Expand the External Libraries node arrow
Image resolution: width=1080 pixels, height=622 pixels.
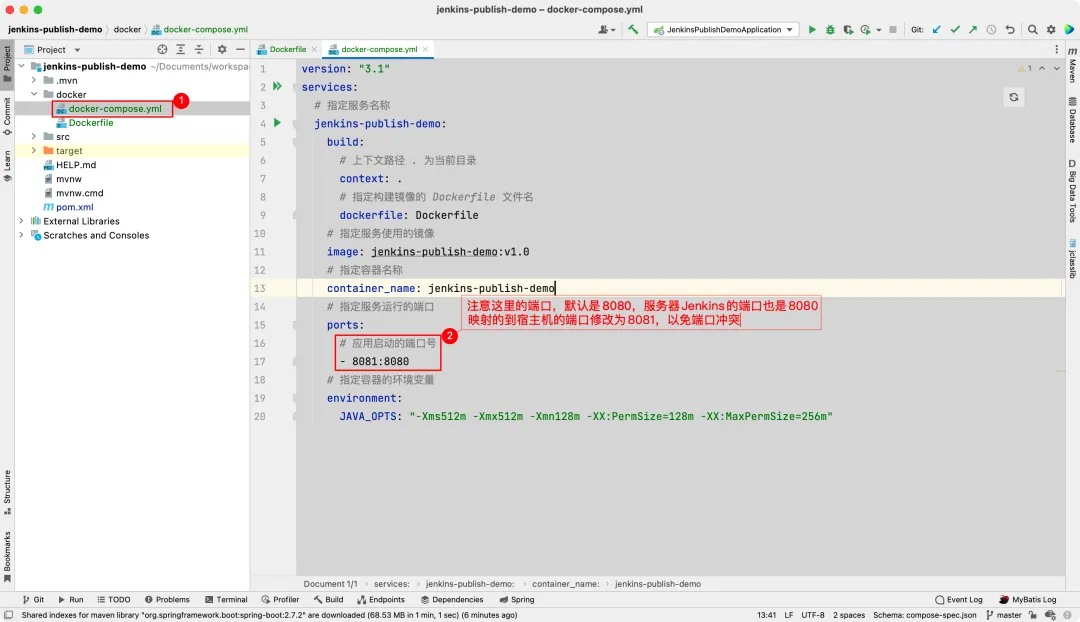21,221
